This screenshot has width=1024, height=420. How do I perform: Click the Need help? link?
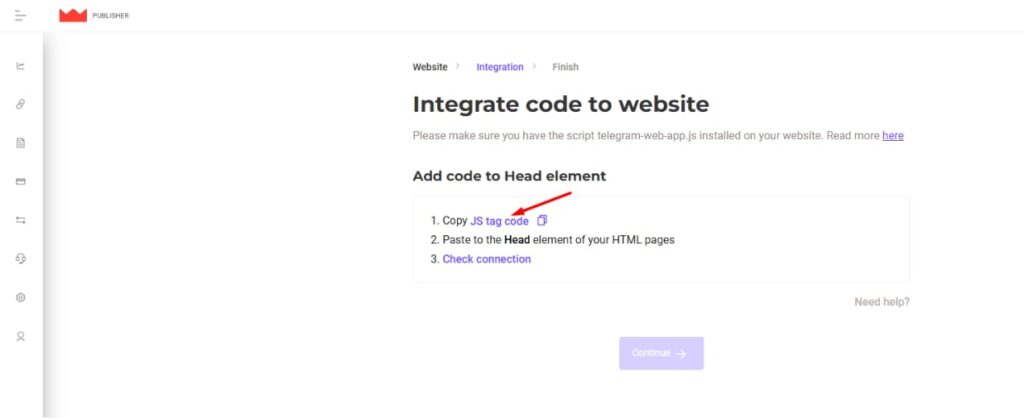[x=882, y=302]
